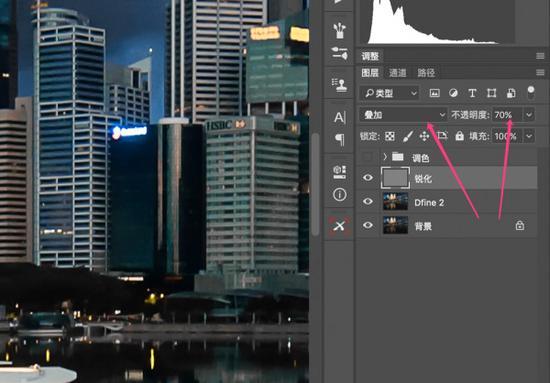Screen dimensions: 550x383
Task: Lock image pixels brush icon
Action: click(x=408, y=136)
